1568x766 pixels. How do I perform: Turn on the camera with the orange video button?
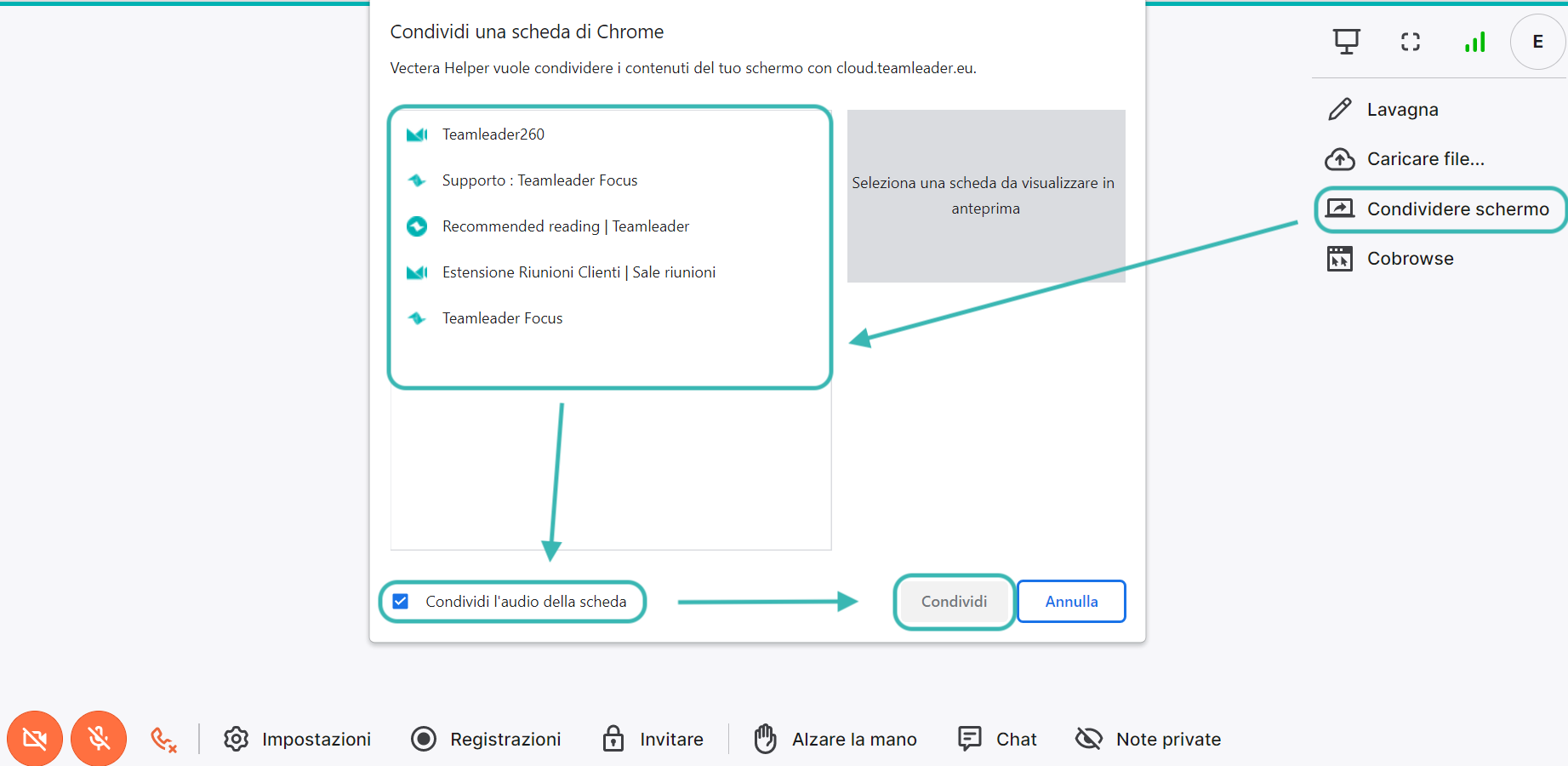(x=35, y=738)
